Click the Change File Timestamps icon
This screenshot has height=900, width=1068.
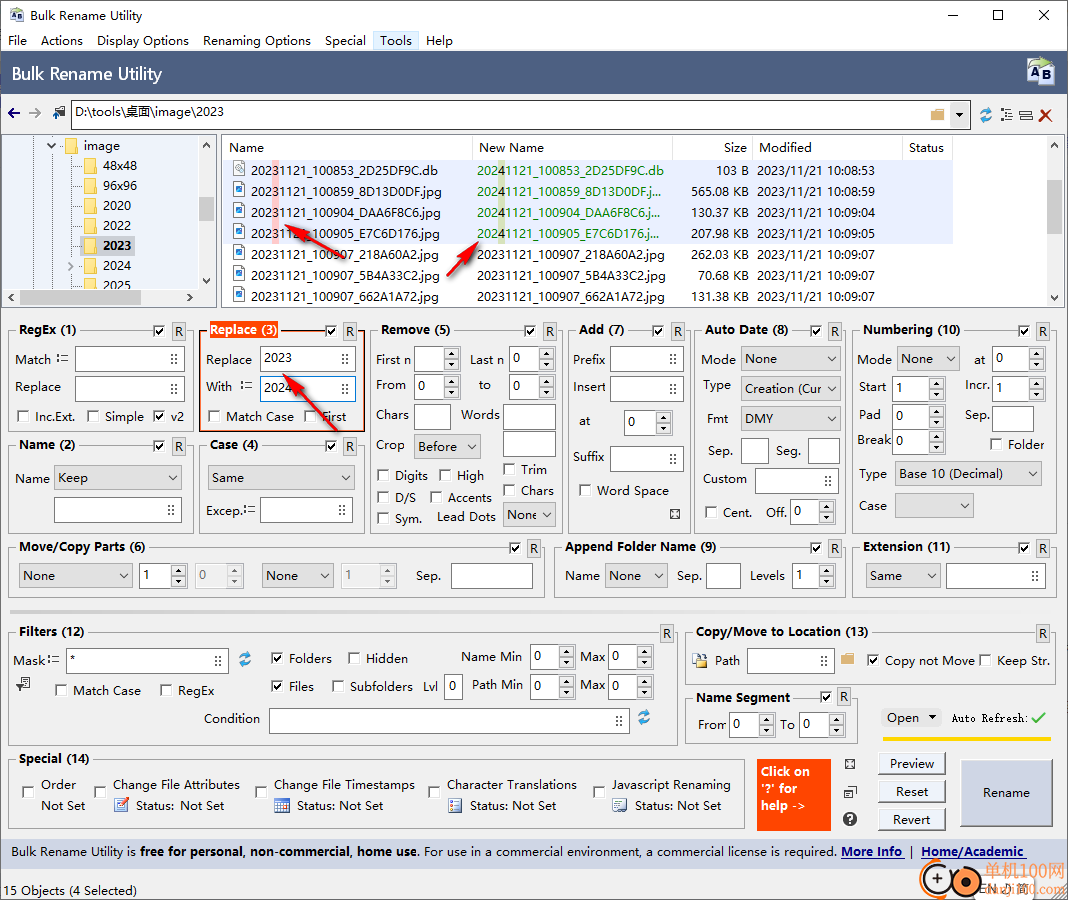coord(282,805)
